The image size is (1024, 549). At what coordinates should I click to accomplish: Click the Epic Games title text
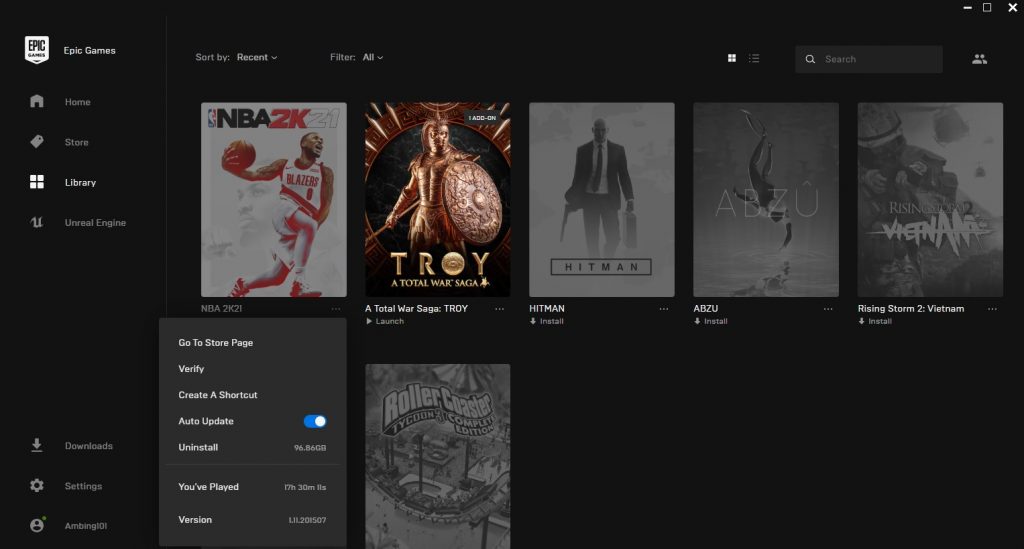click(89, 50)
